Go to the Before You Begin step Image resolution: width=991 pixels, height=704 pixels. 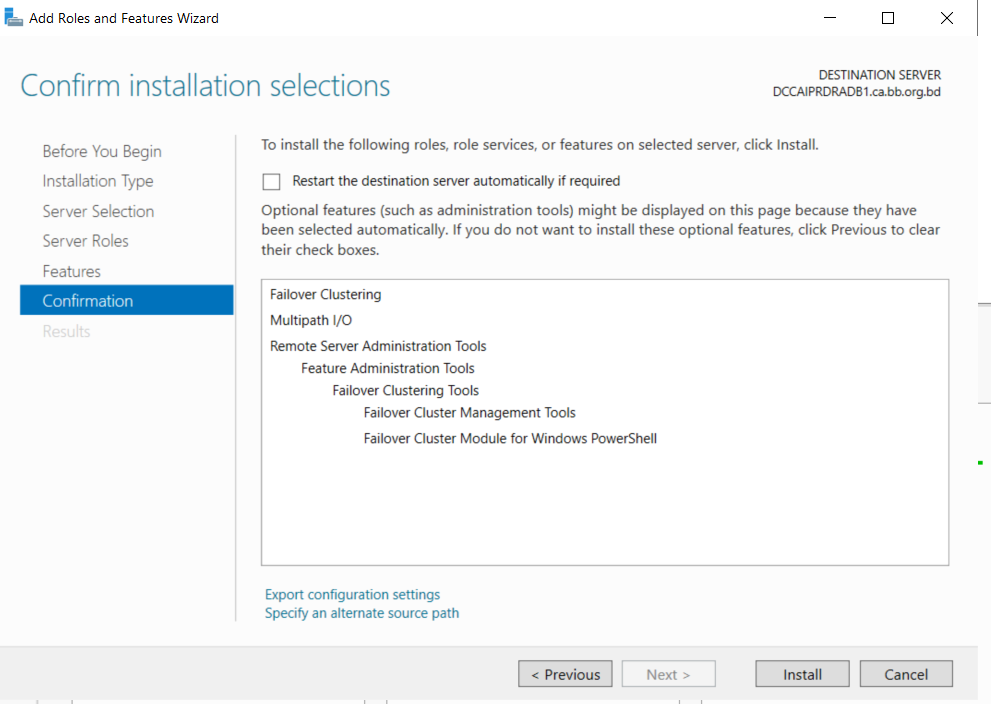point(102,152)
